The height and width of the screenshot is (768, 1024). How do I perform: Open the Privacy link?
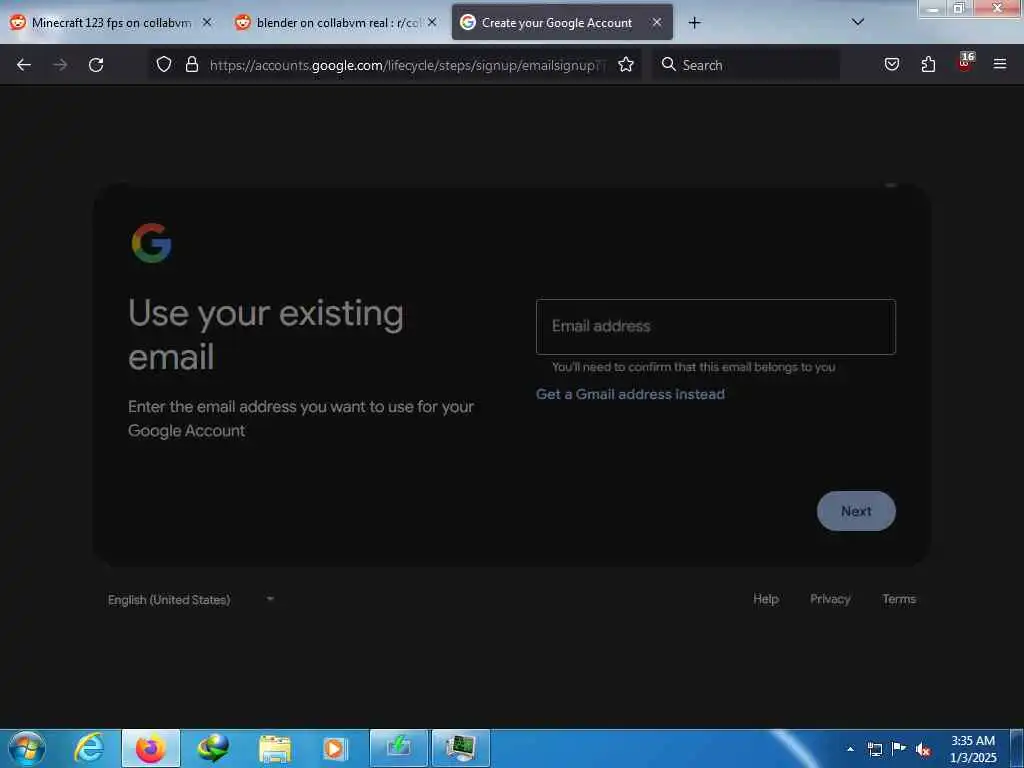click(x=830, y=599)
